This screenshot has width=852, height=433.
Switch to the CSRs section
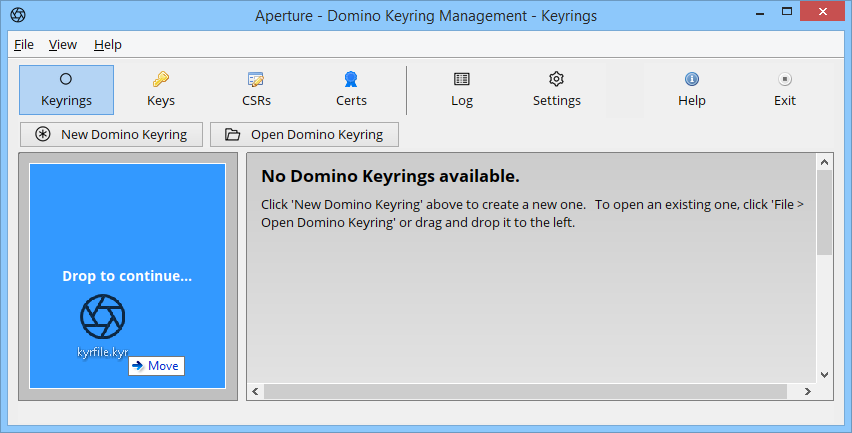256,90
